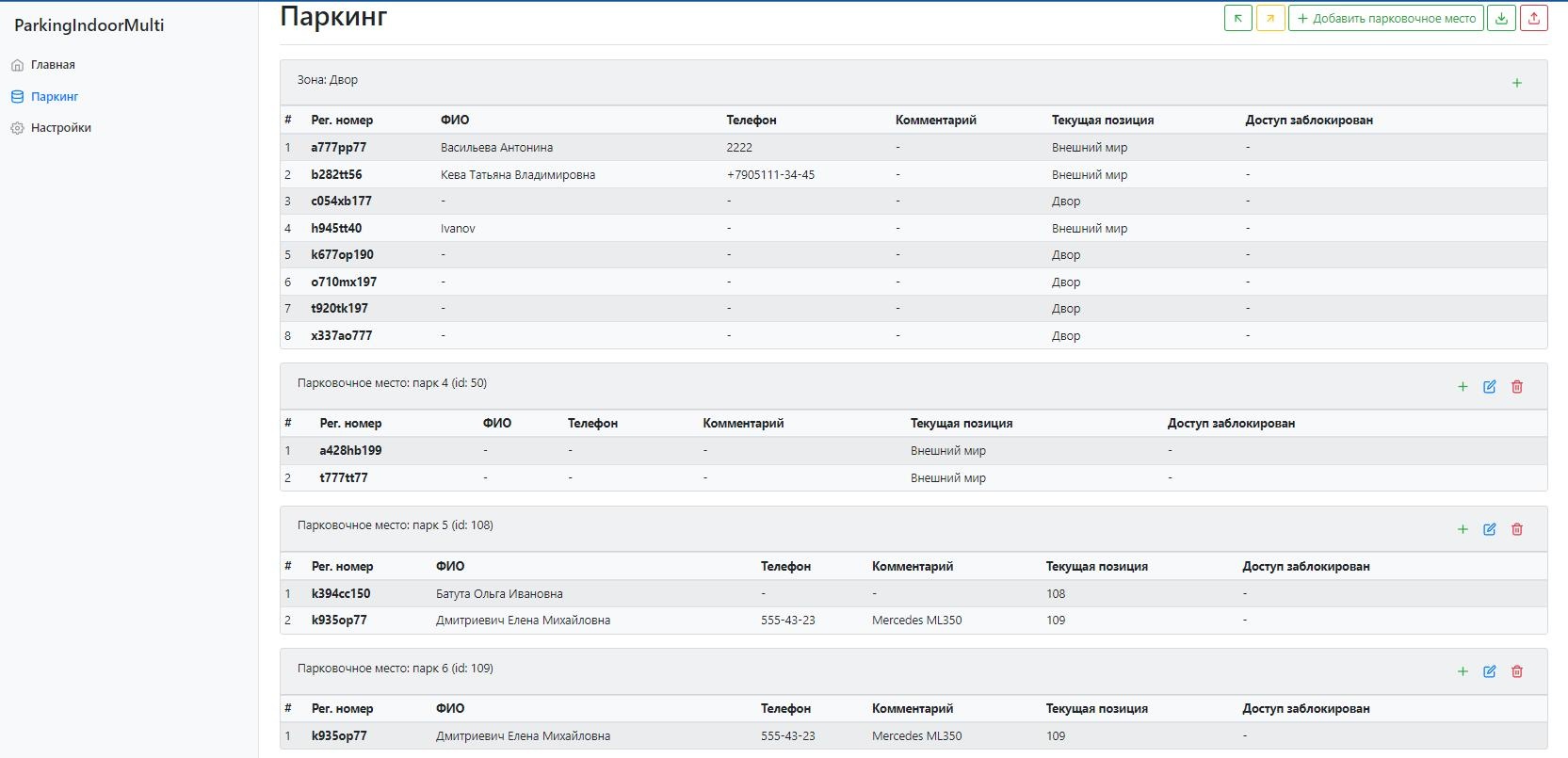Open the Главная sidebar item
The image size is (1568, 758).
[x=53, y=65]
